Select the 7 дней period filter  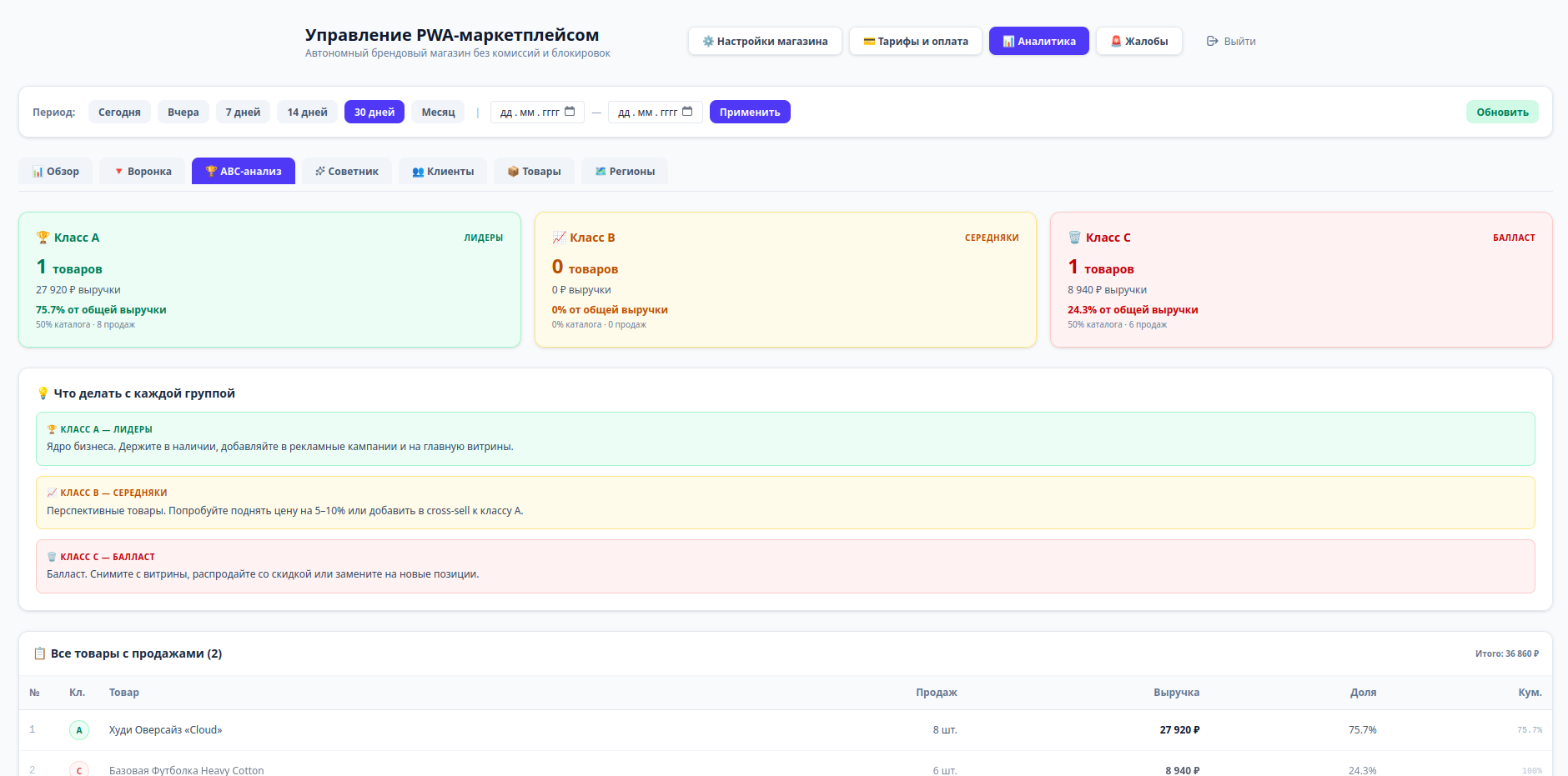tap(243, 112)
